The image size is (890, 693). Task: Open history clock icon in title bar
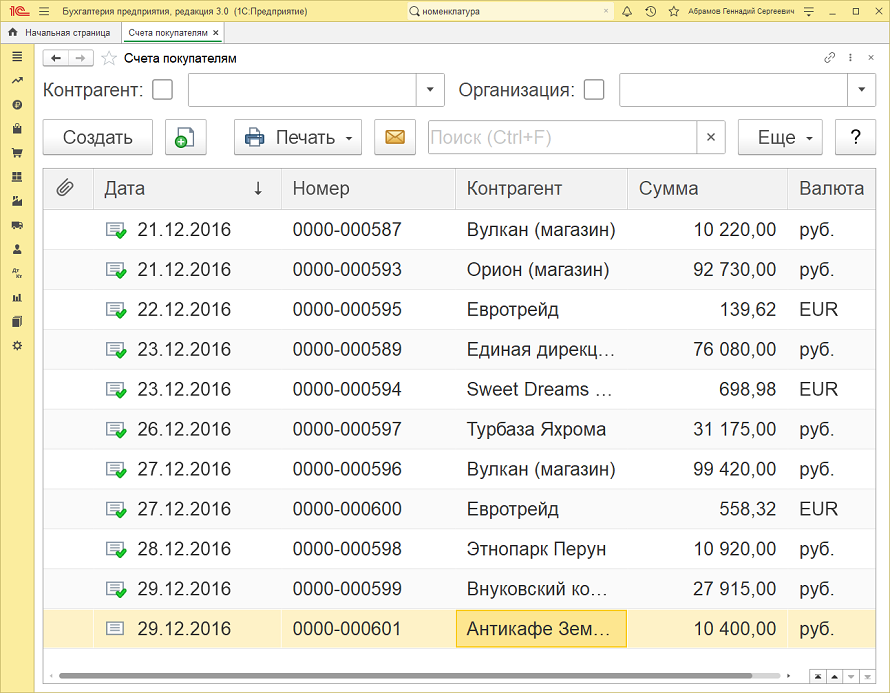[x=651, y=11]
